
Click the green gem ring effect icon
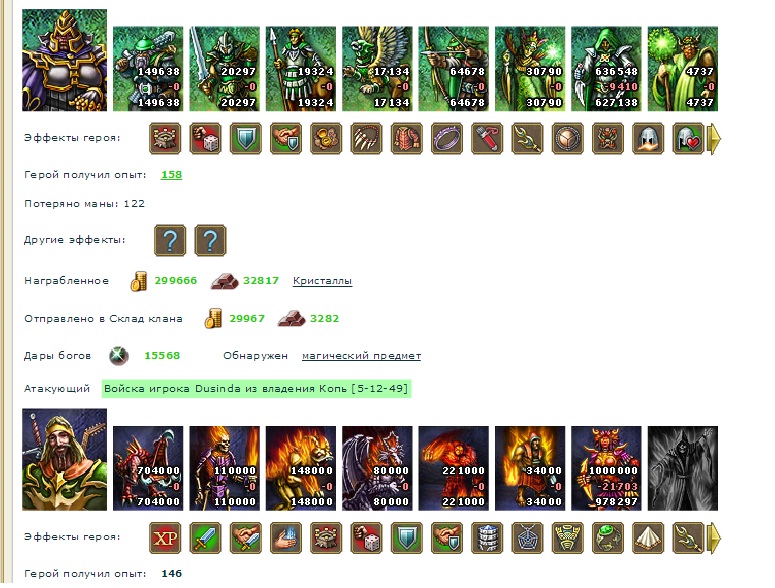point(607,538)
